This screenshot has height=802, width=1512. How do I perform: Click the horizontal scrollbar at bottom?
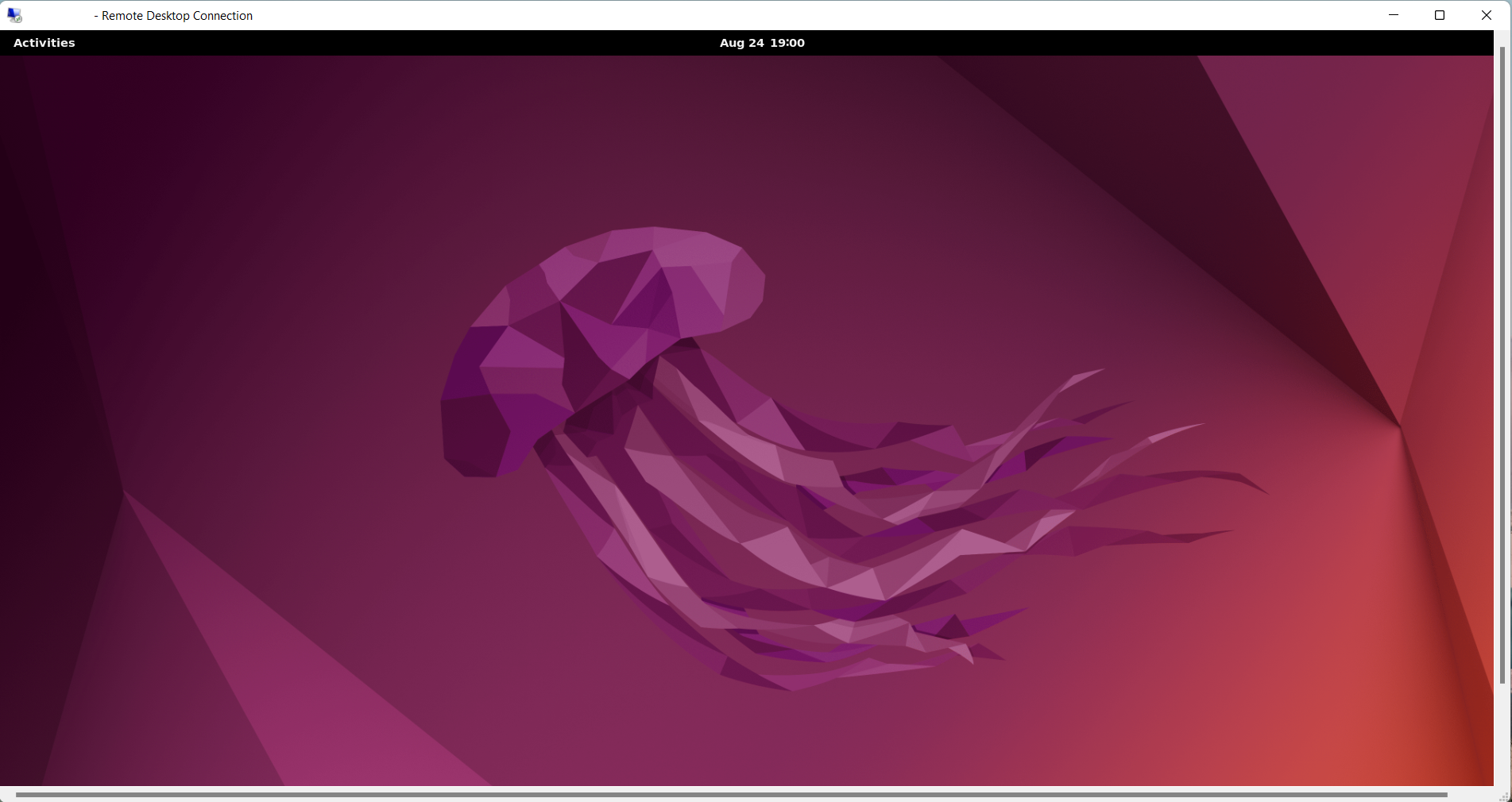click(731, 794)
